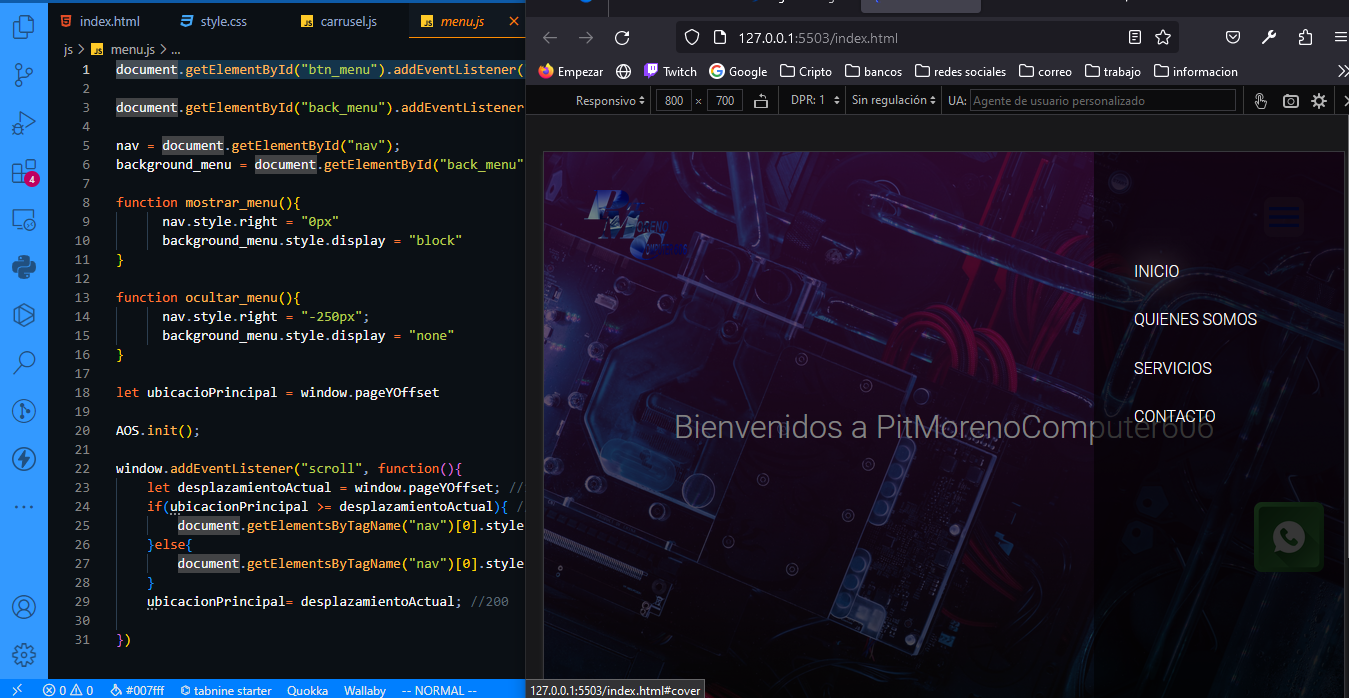Take a screenshot of the viewport
This screenshot has width=1349, height=698.
pyautogui.click(x=1291, y=101)
